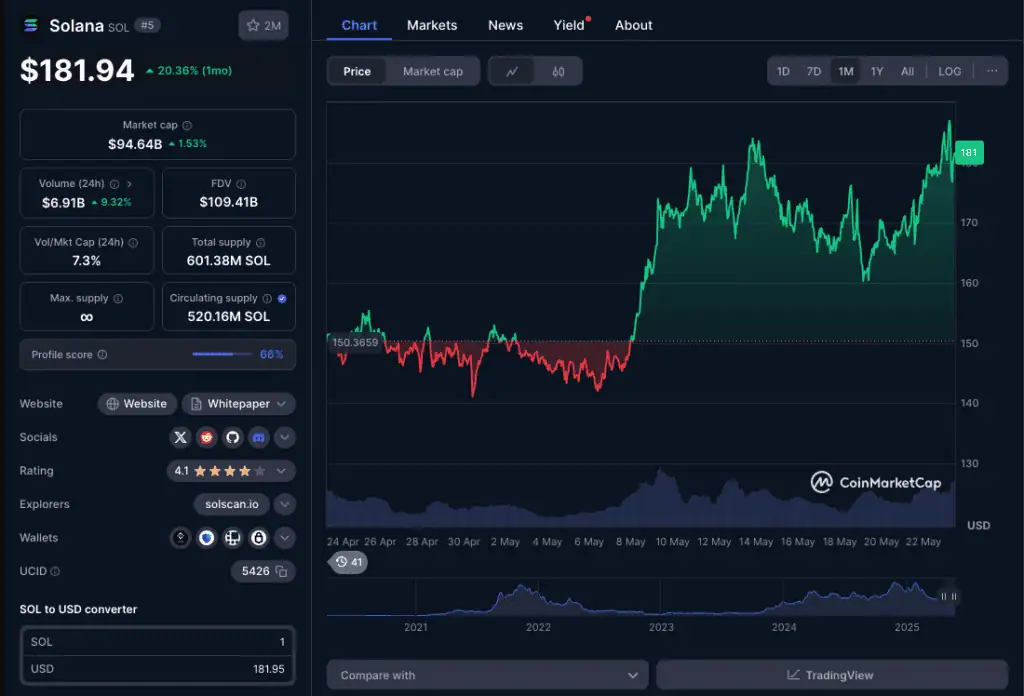The height and width of the screenshot is (696, 1024).
Task: Open Total supply info icon
Action: tap(261, 243)
